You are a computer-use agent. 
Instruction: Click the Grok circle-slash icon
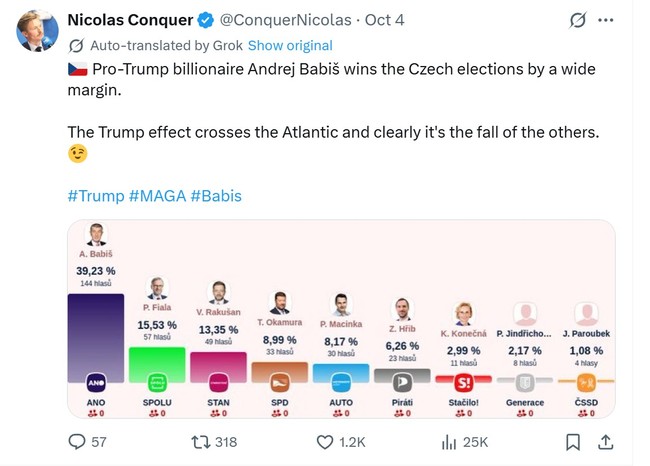pos(576,20)
